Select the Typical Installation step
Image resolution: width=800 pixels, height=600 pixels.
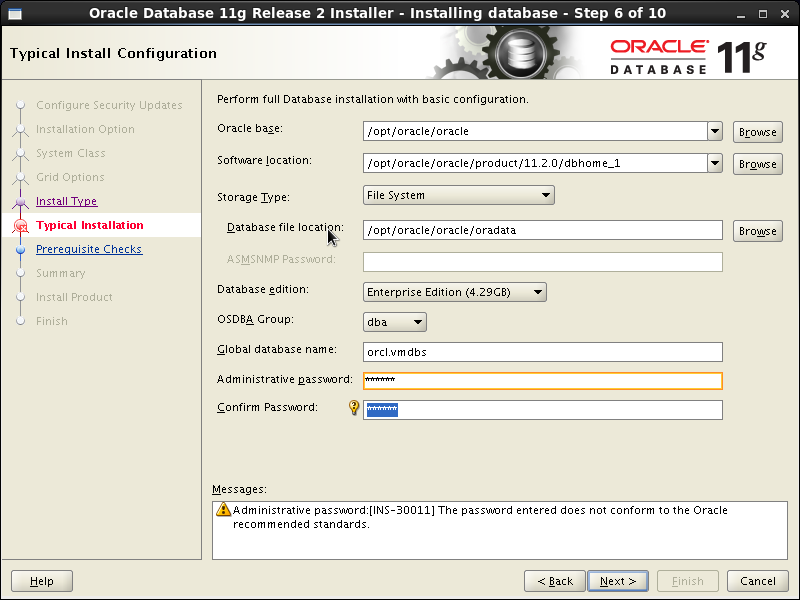[x=90, y=226]
